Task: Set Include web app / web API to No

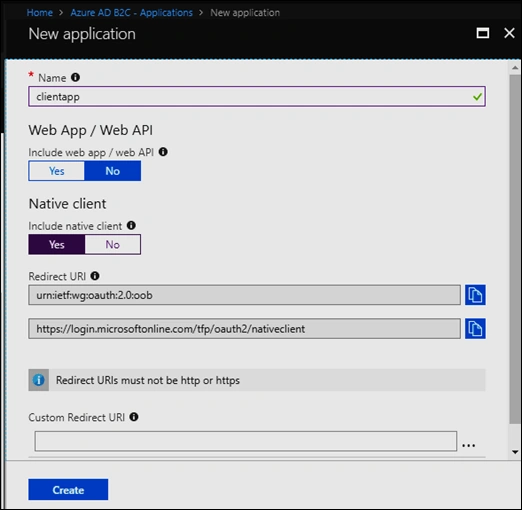Action: click(x=113, y=171)
